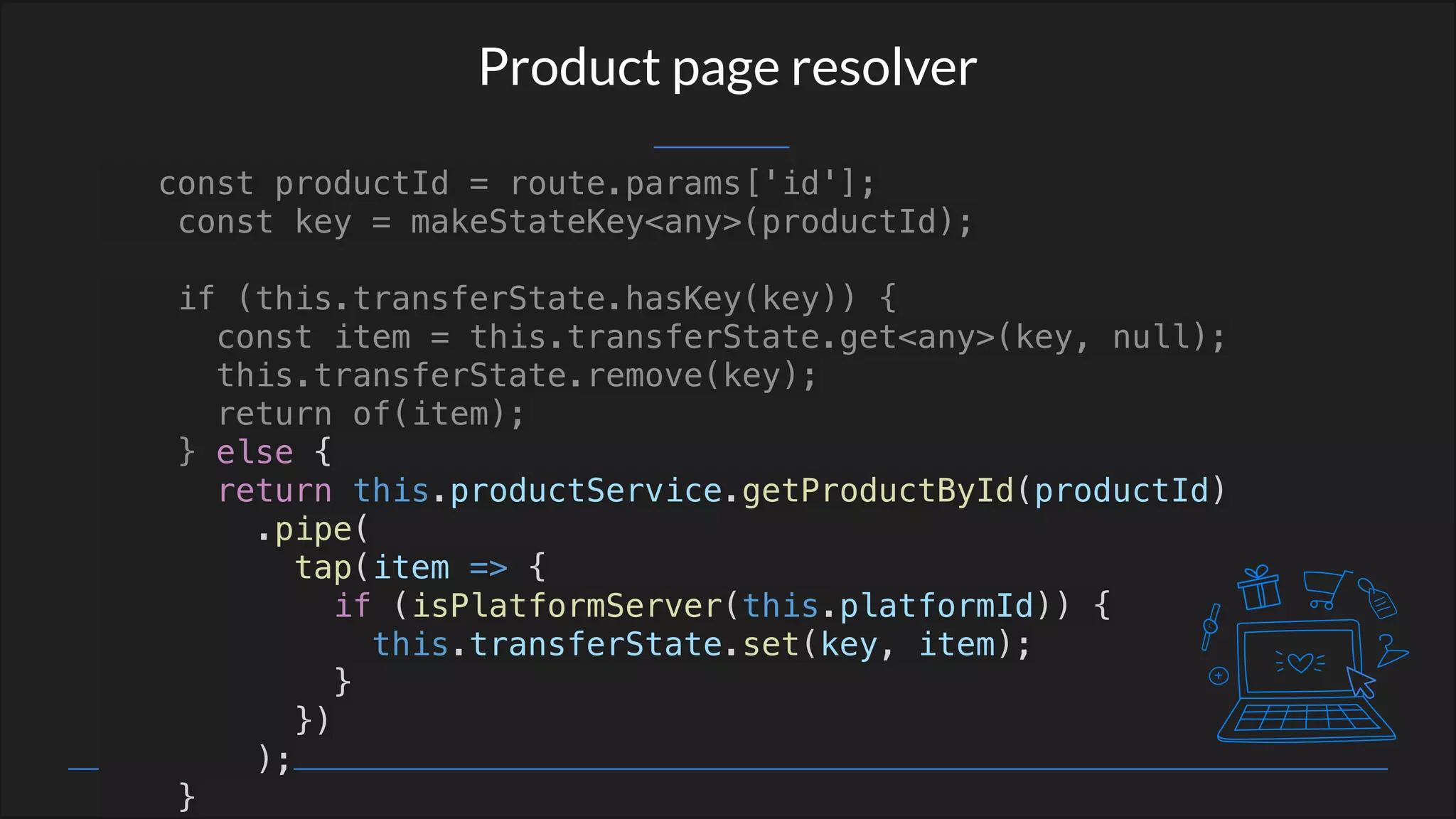Click the clothes hanger icon
This screenshot has height=819, width=1456.
1391,651
